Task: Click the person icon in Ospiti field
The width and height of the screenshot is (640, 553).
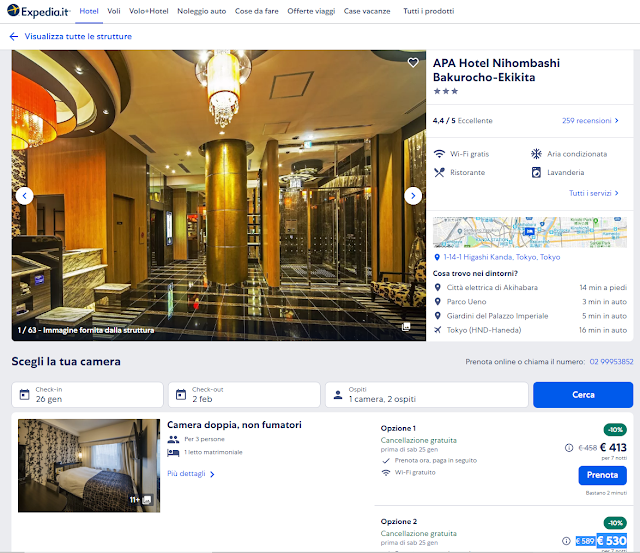Action: [x=338, y=395]
